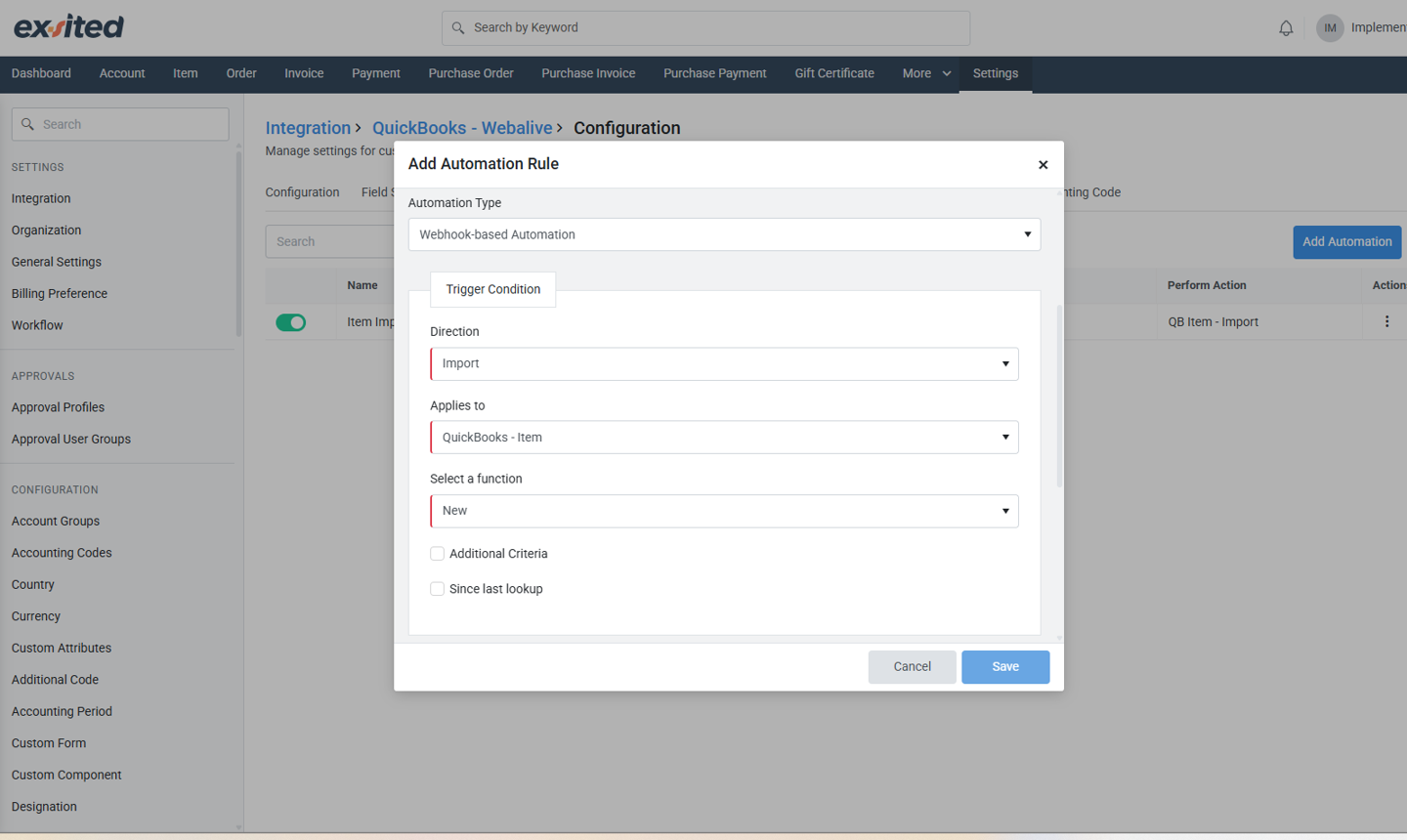Open Custom Form in sidebar
The image size is (1407, 840).
[49, 743]
